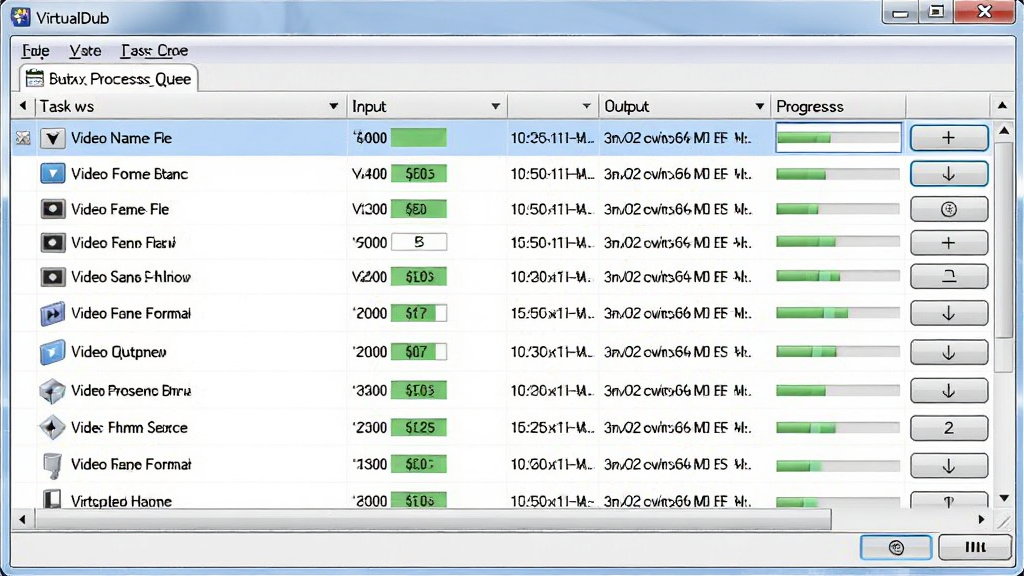The width and height of the screenshot is (1024, 576).
Task: Click the button in Video Sans Fhlnow row
Action: pyautogui.click(x=949, y=277)
